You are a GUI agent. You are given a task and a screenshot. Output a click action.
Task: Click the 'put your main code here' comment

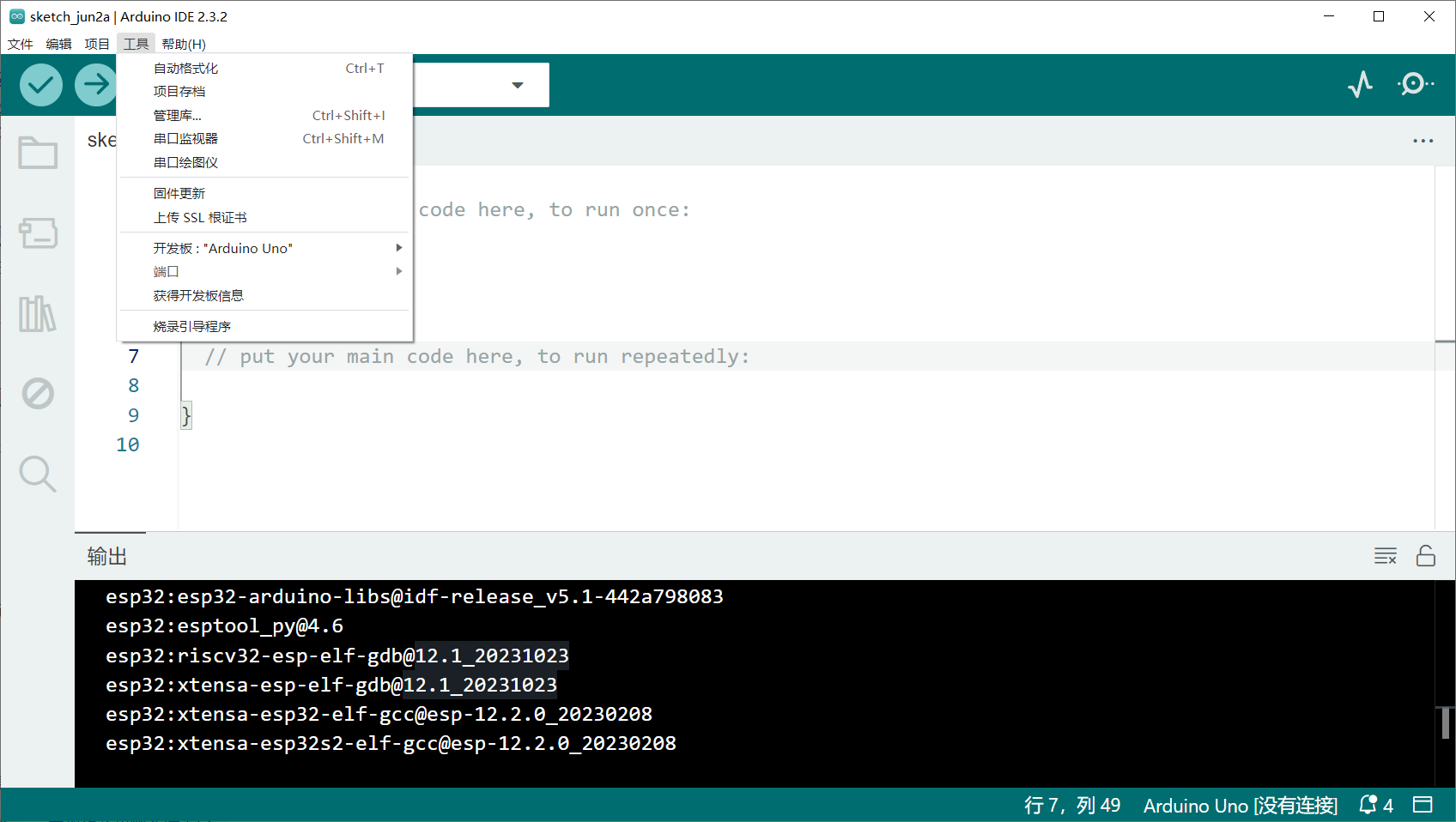476,356
